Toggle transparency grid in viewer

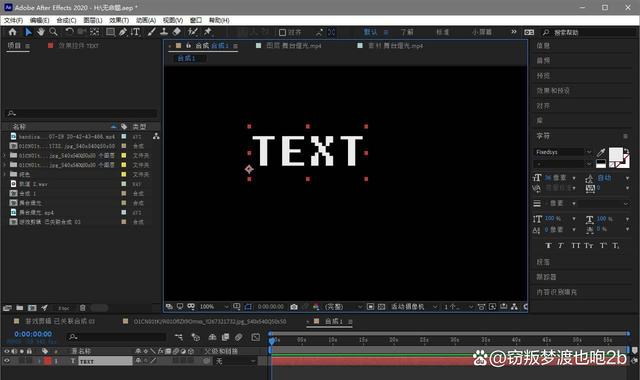point(381,307)
